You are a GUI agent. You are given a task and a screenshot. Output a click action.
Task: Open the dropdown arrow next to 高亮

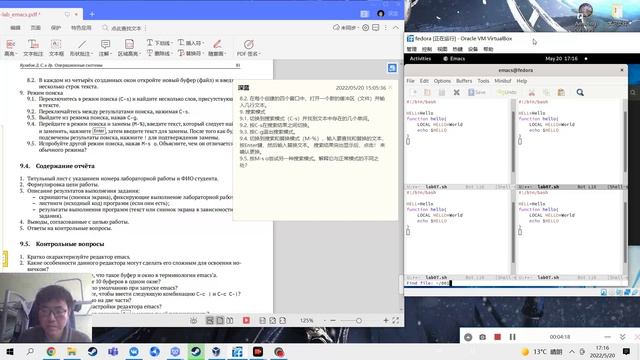[x=16, y=54]
